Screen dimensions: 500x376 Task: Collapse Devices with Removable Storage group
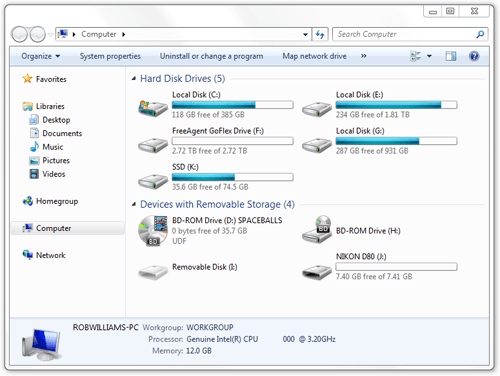pos(134,204)
